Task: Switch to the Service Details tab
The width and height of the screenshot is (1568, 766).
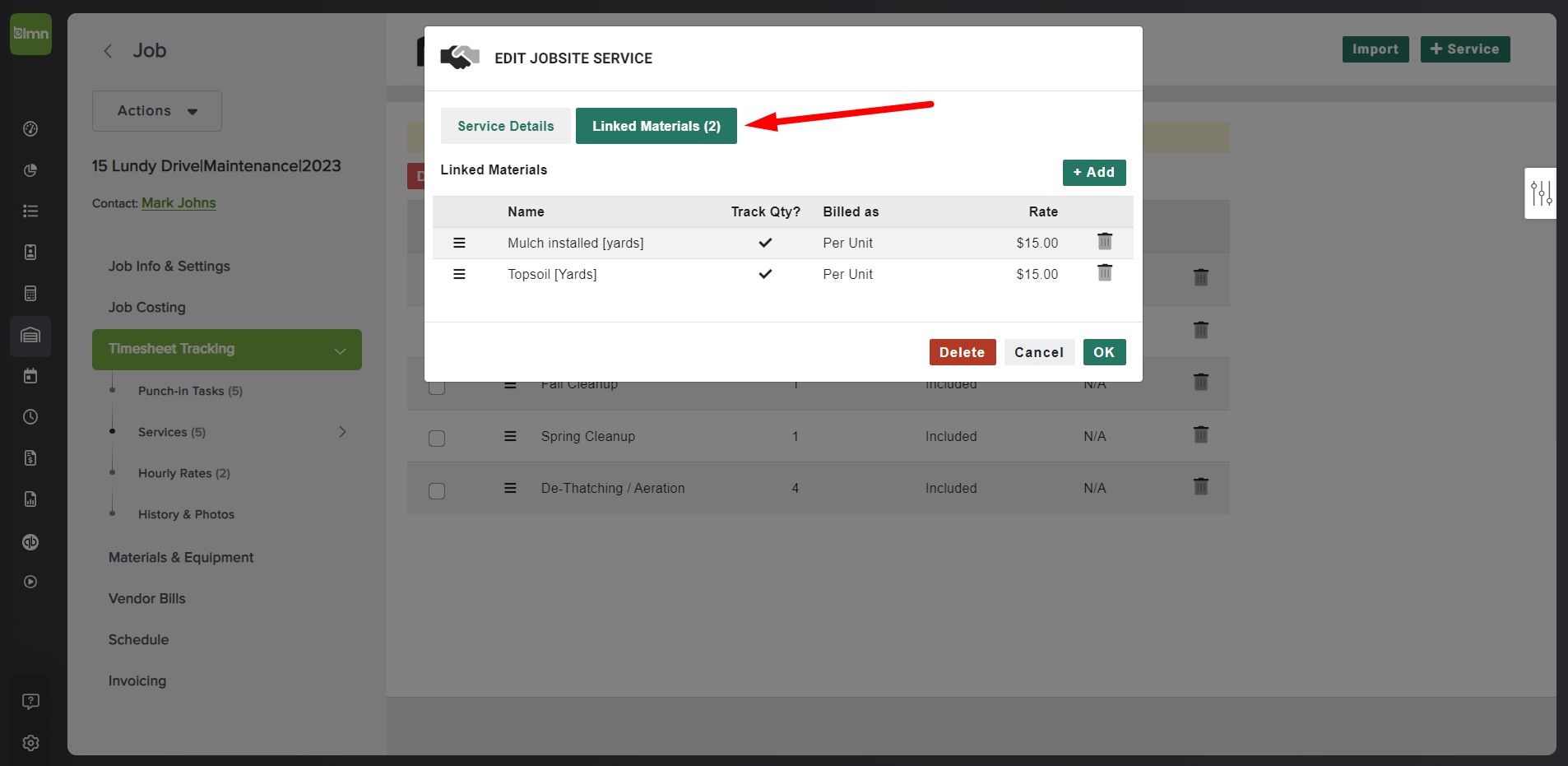Action: pyautogui.click(x=506, y=126)
